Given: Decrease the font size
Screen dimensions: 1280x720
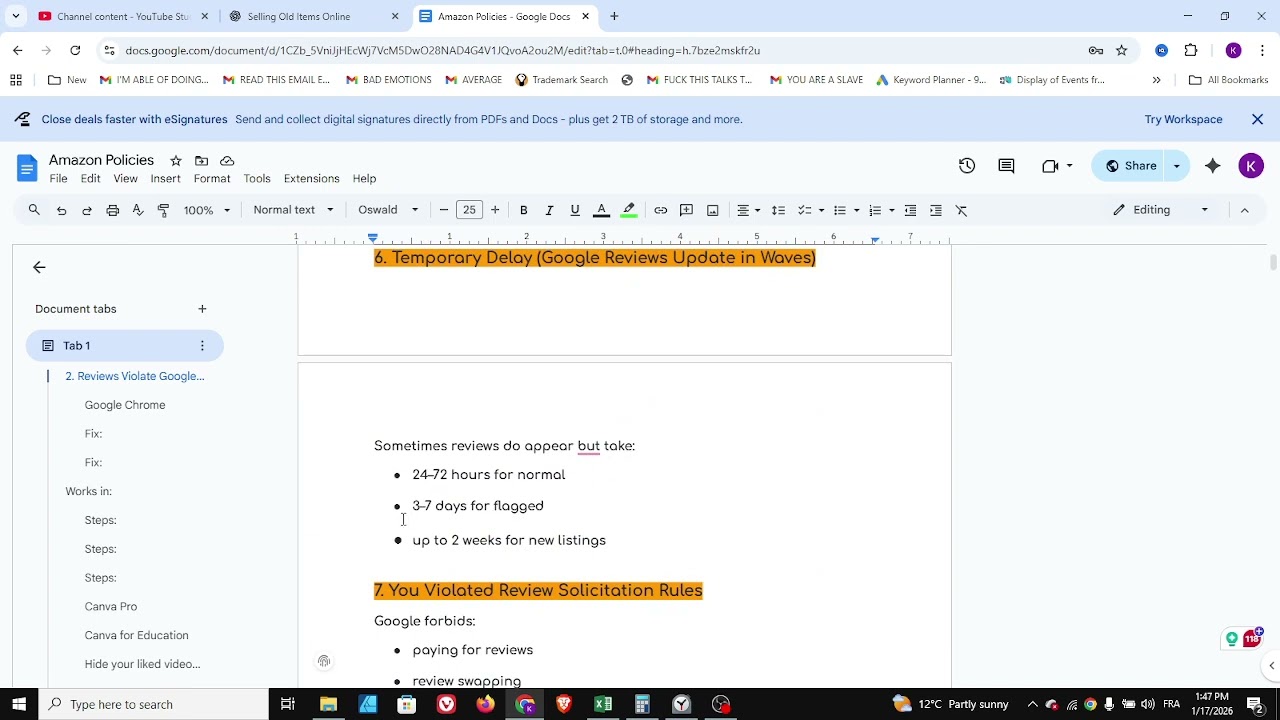Looking at the screenshot, I should click(x=444, y=210).
